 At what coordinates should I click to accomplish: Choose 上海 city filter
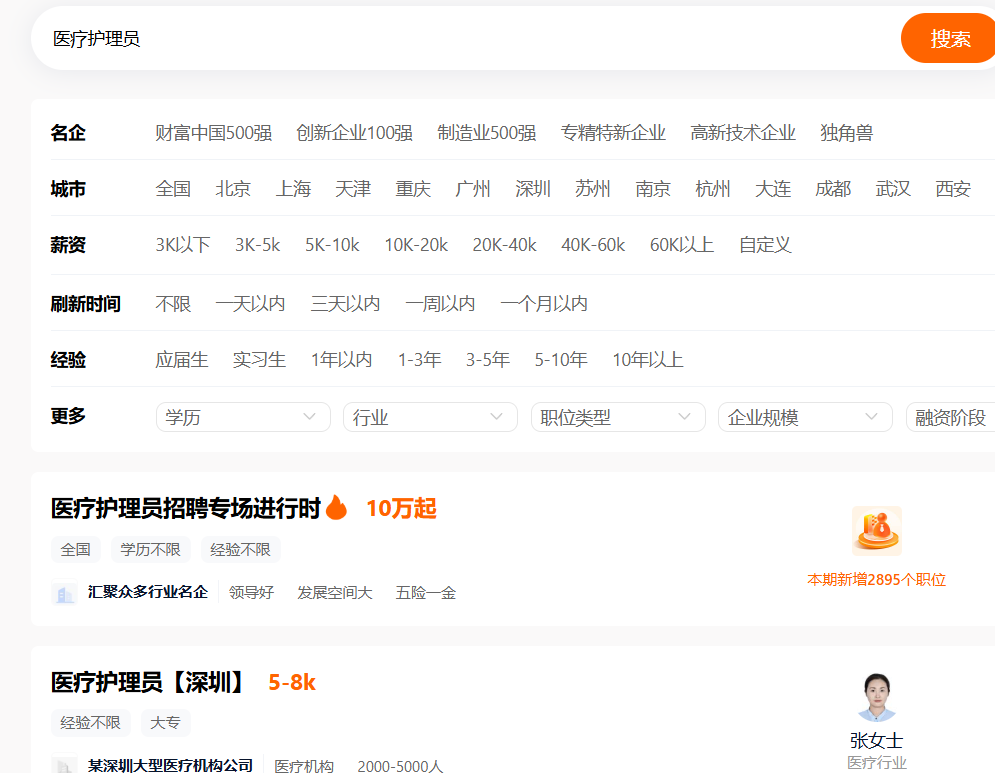(293, 188)
